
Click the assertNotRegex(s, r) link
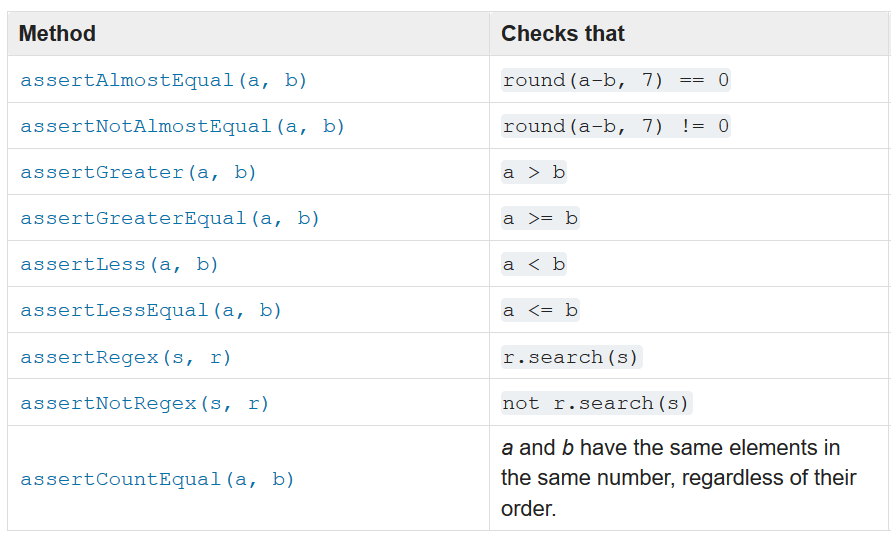click(144, 404)
